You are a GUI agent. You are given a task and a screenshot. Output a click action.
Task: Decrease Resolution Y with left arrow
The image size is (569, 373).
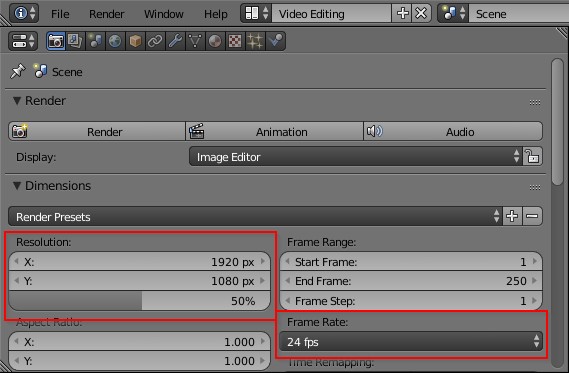pos(16,280)
